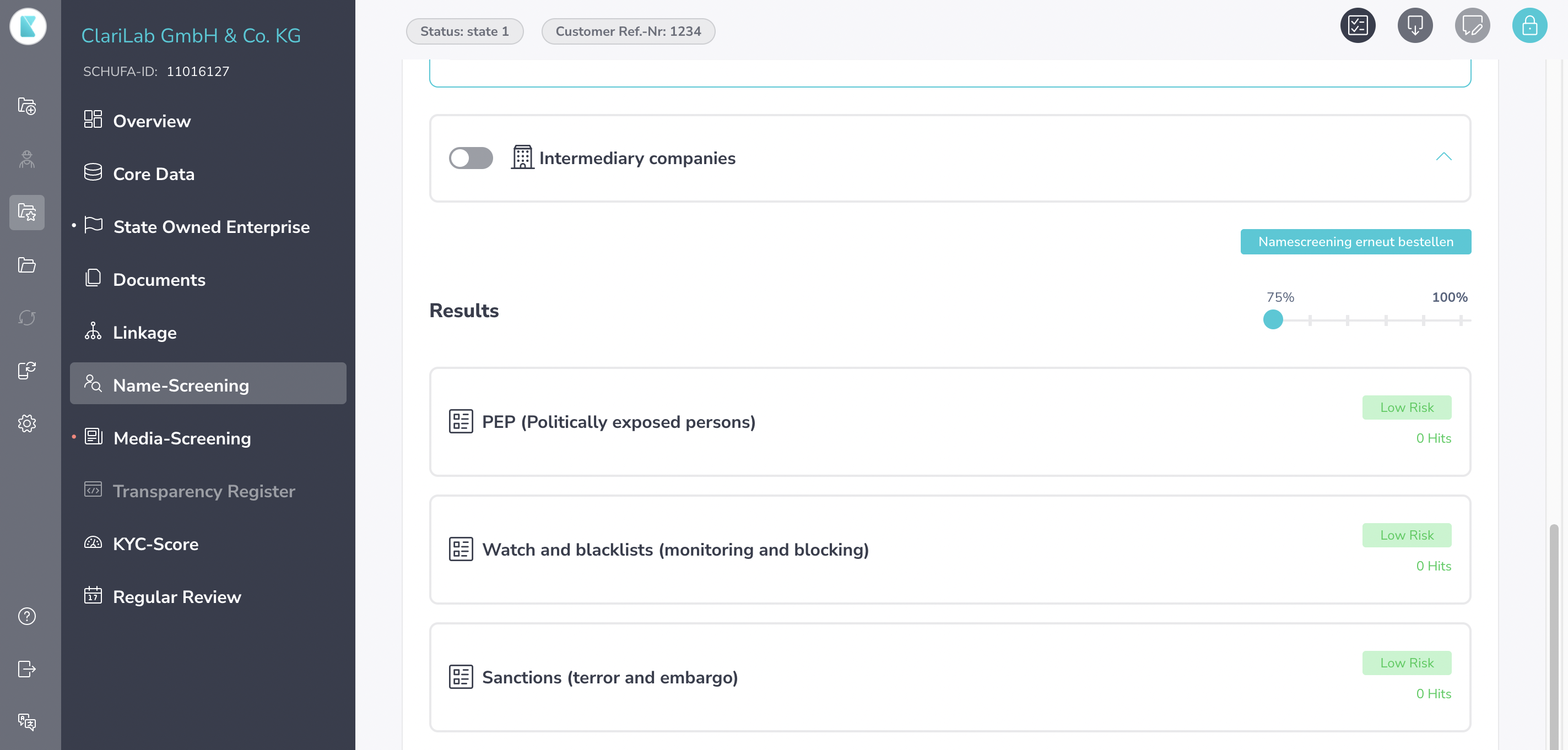
Task: Open Transparency Register item
Action: (x=208, y=492)
